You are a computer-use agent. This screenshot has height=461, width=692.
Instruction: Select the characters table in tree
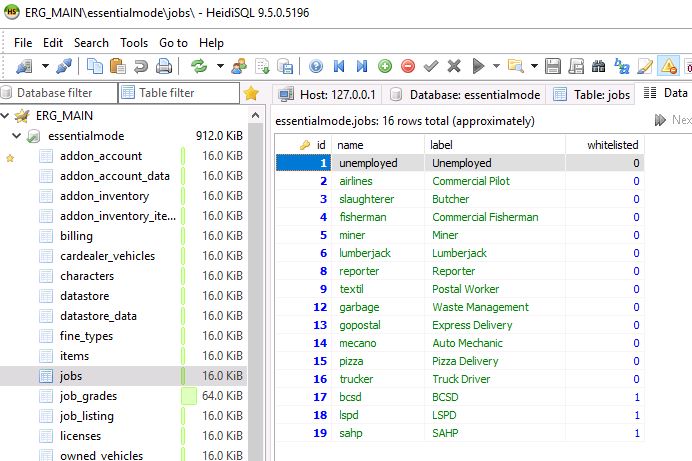(87, 276)
